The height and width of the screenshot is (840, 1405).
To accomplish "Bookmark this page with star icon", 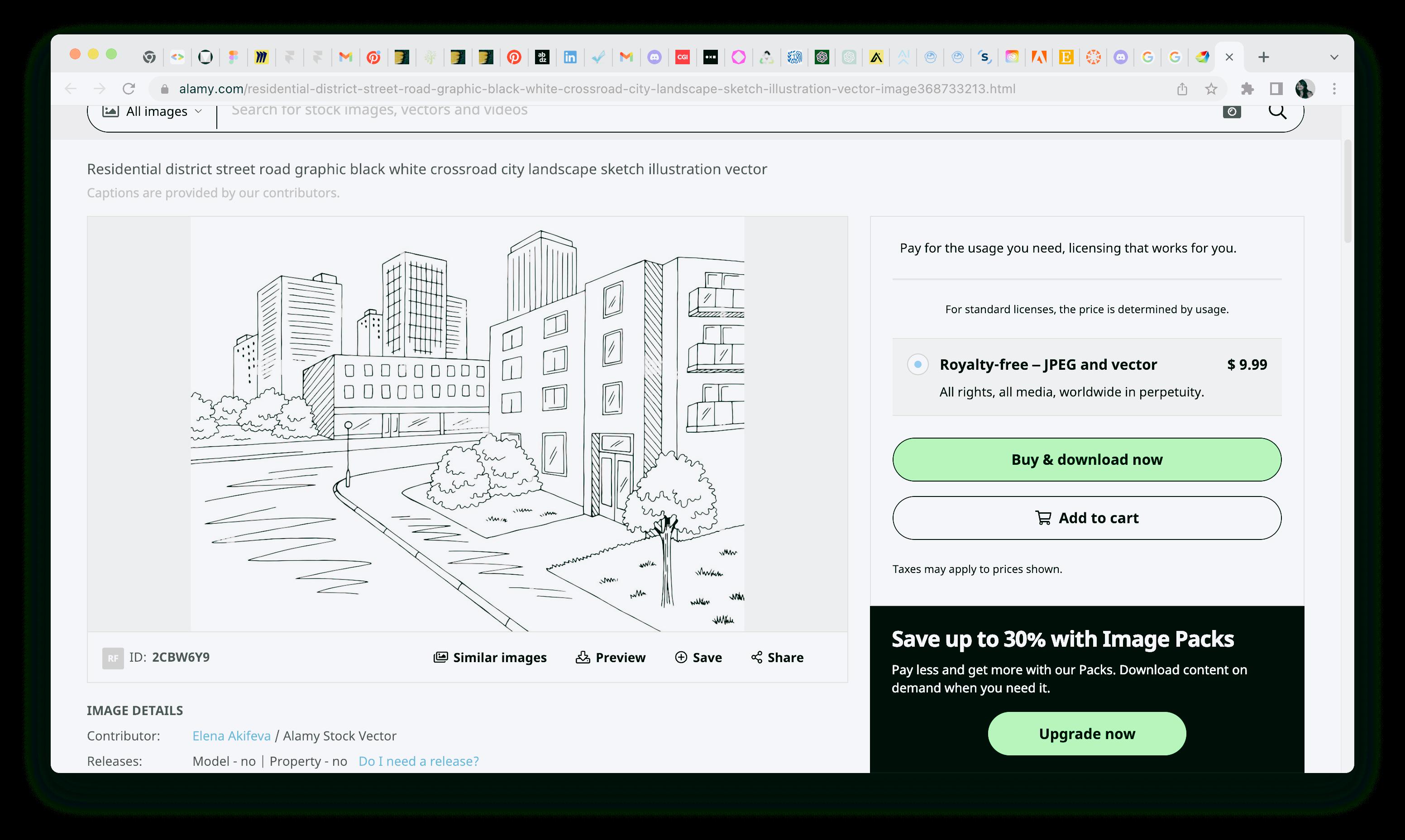I will click(x=1211, y=89).
